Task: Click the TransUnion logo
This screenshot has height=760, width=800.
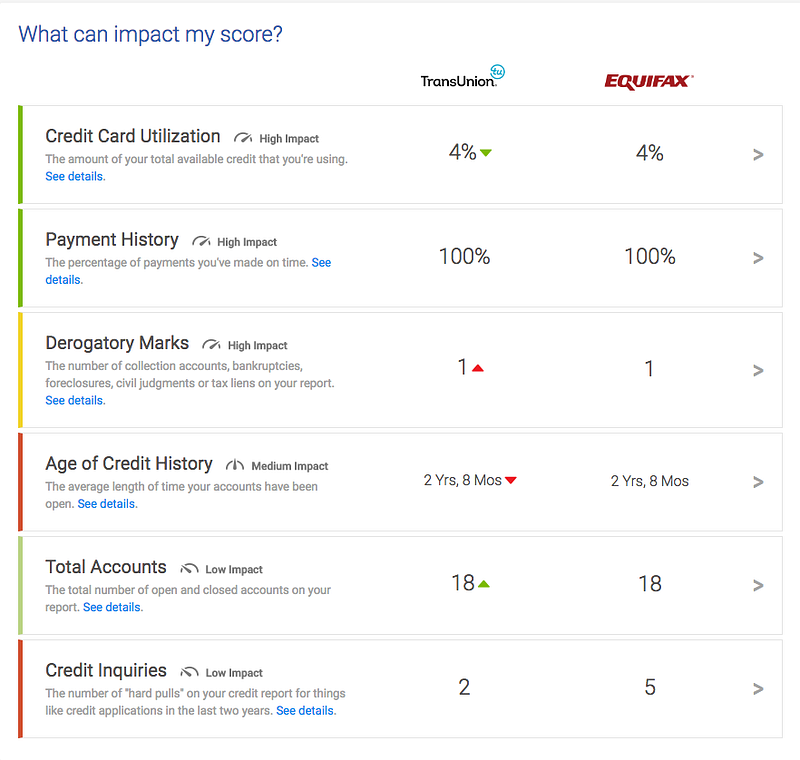Action: click(x=462, y=80)
